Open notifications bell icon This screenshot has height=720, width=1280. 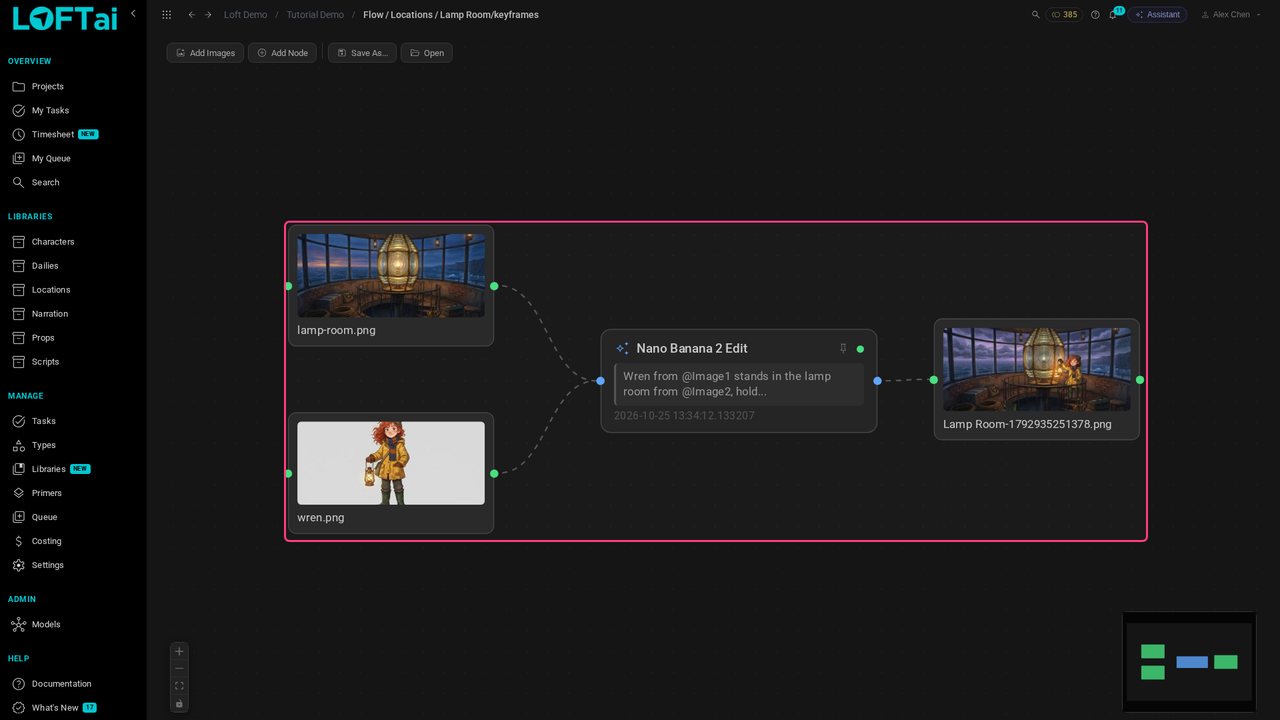(x=1112, y=15)
